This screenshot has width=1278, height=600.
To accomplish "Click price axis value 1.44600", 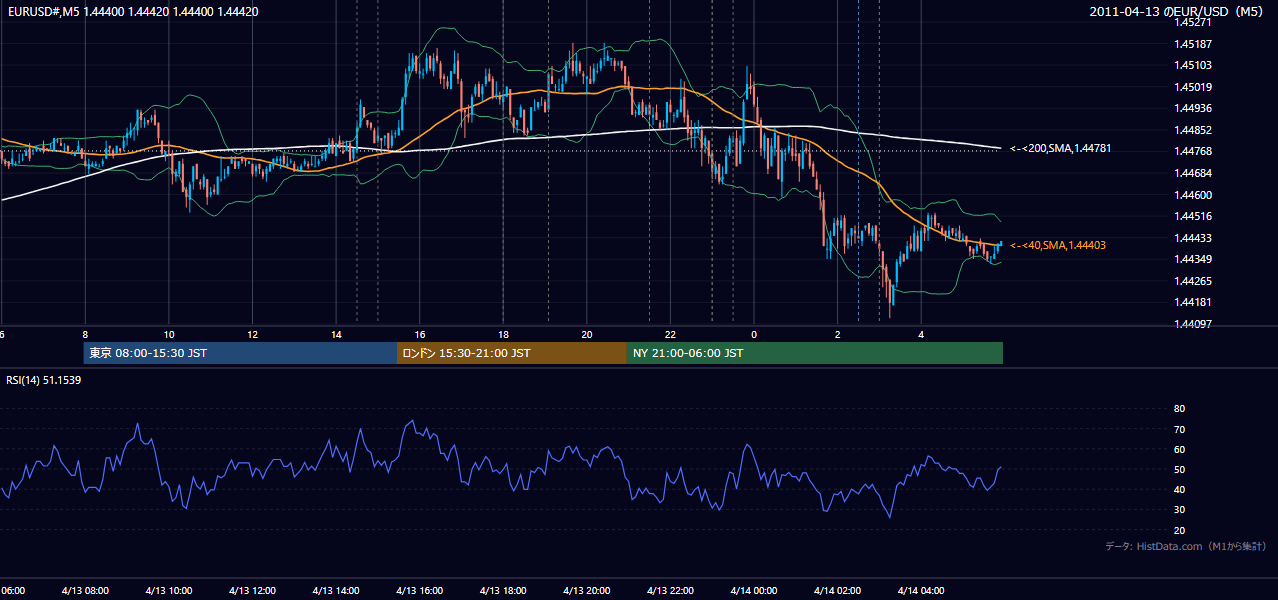I will pos(1194,195).
